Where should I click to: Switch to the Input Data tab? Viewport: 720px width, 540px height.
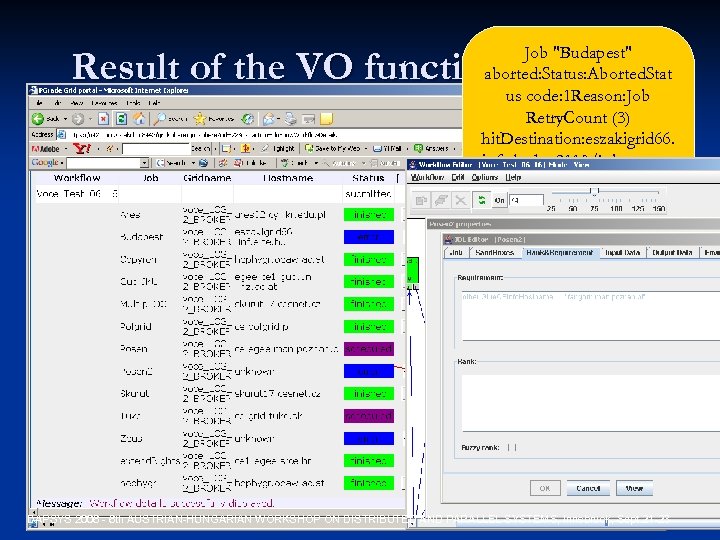point(622,253)
